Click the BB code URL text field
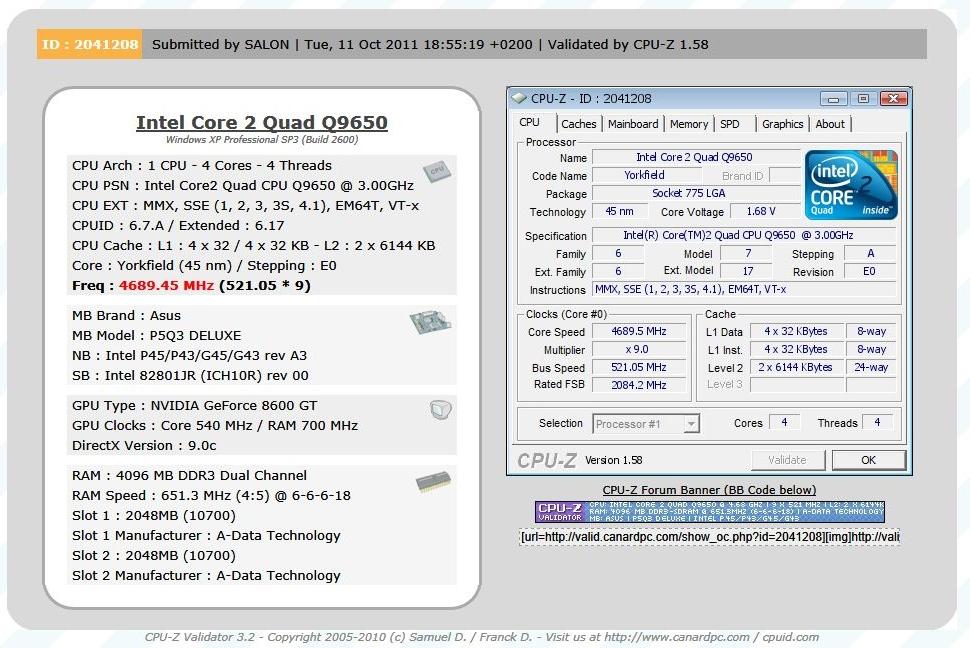The width and height of the screenshot is (970, 648). 710,537
